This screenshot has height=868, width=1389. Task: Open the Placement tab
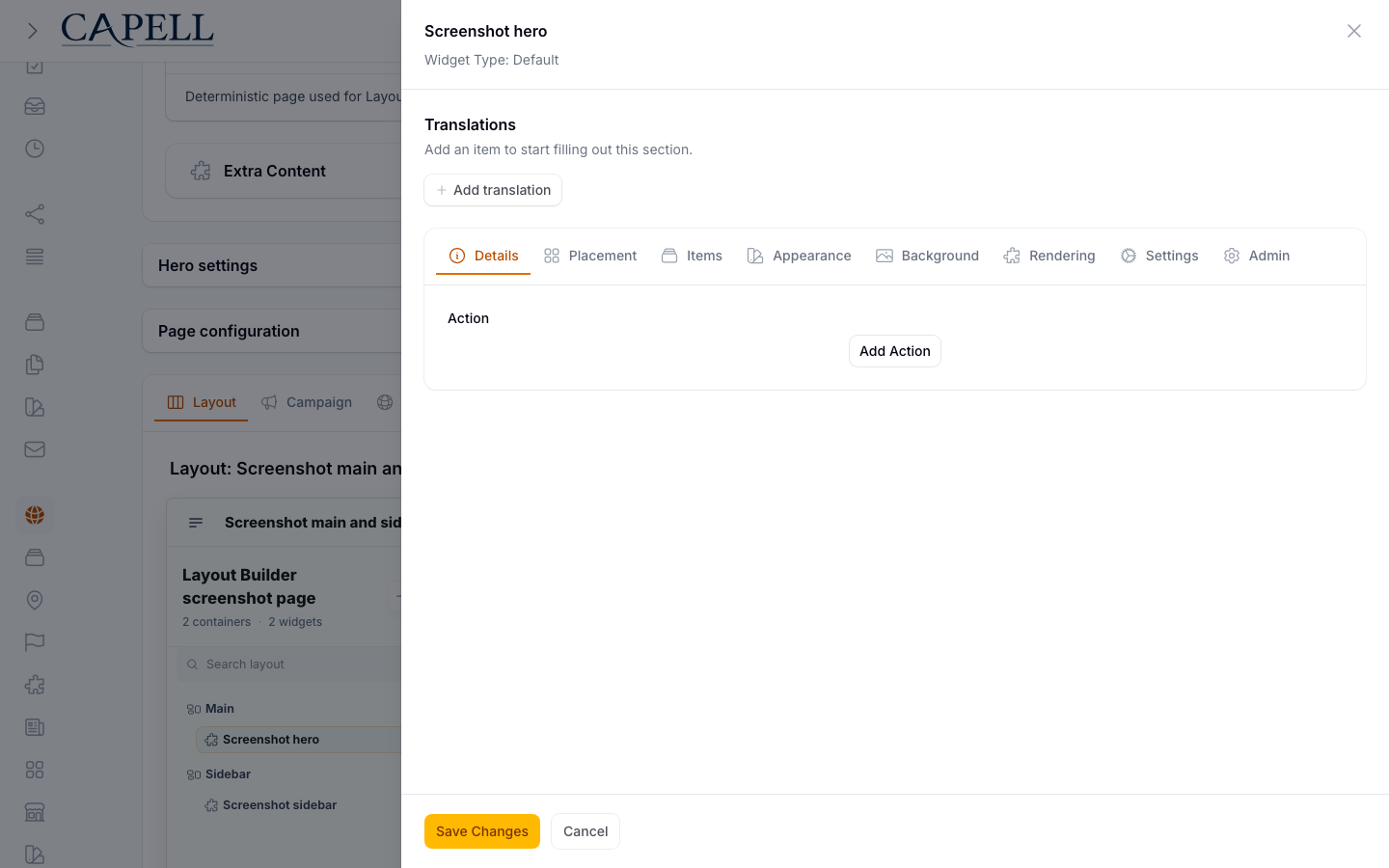pos(590,256)
